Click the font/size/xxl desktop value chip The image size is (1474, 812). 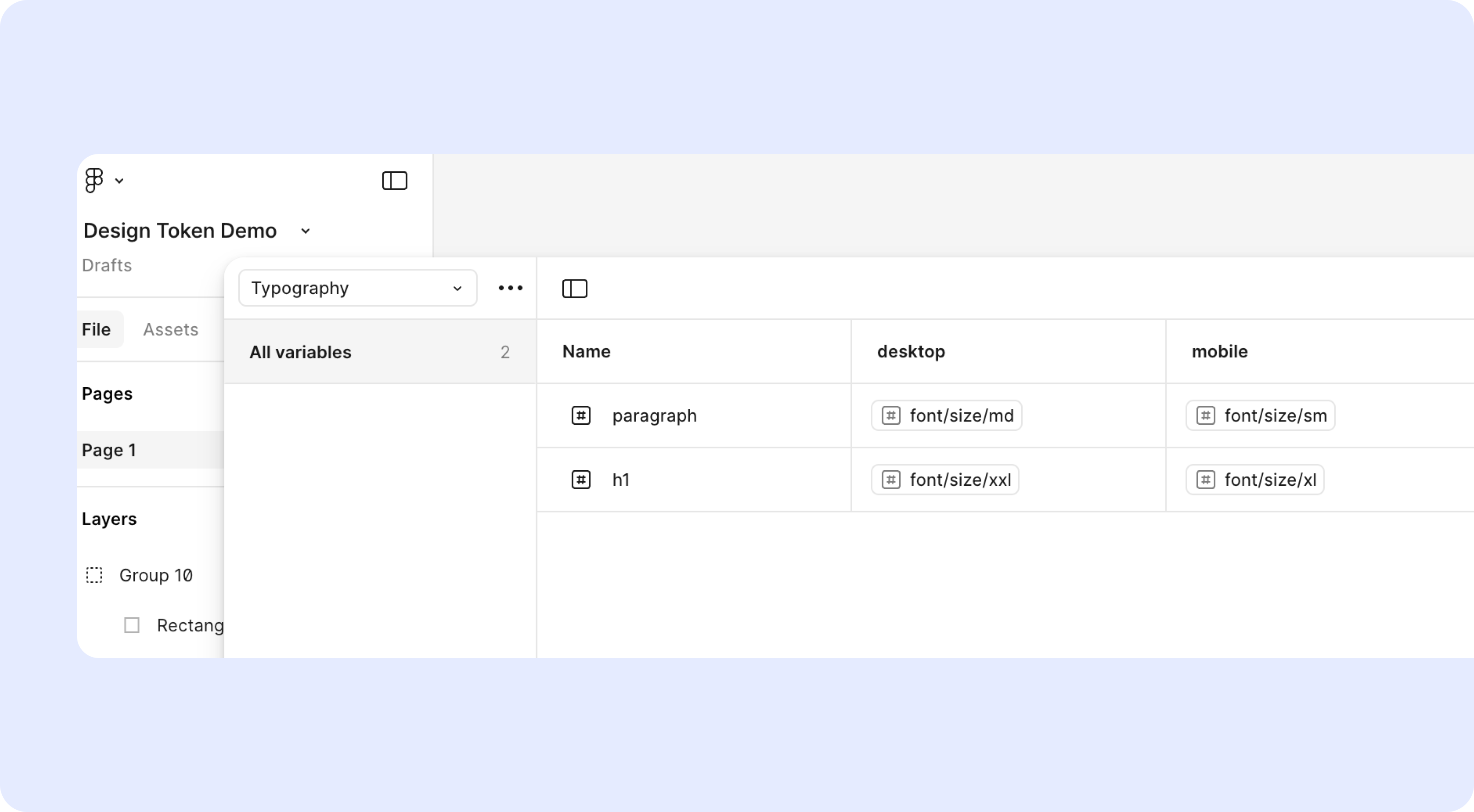tap(945, 479)
